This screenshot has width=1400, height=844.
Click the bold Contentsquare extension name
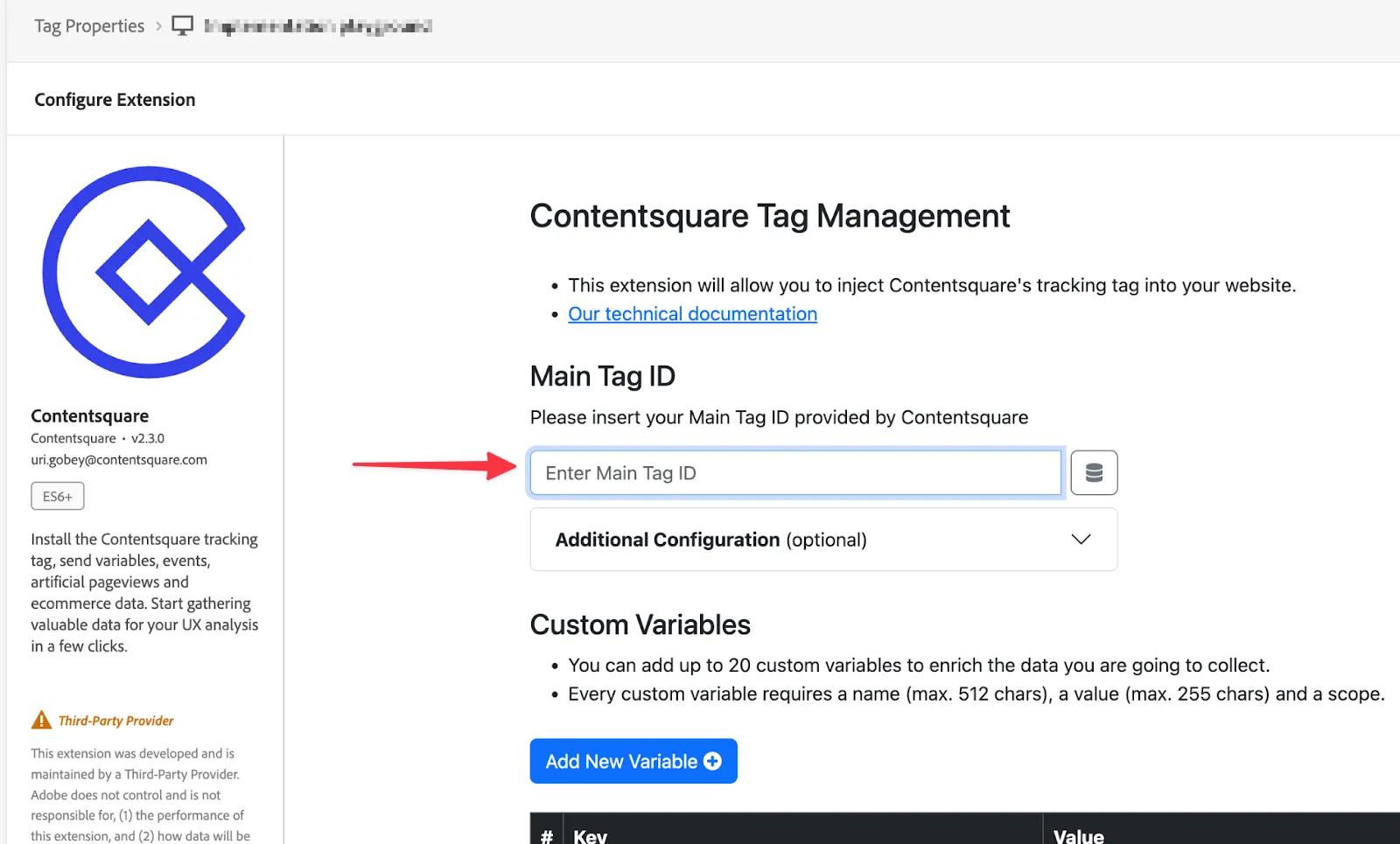coord(89,415)
